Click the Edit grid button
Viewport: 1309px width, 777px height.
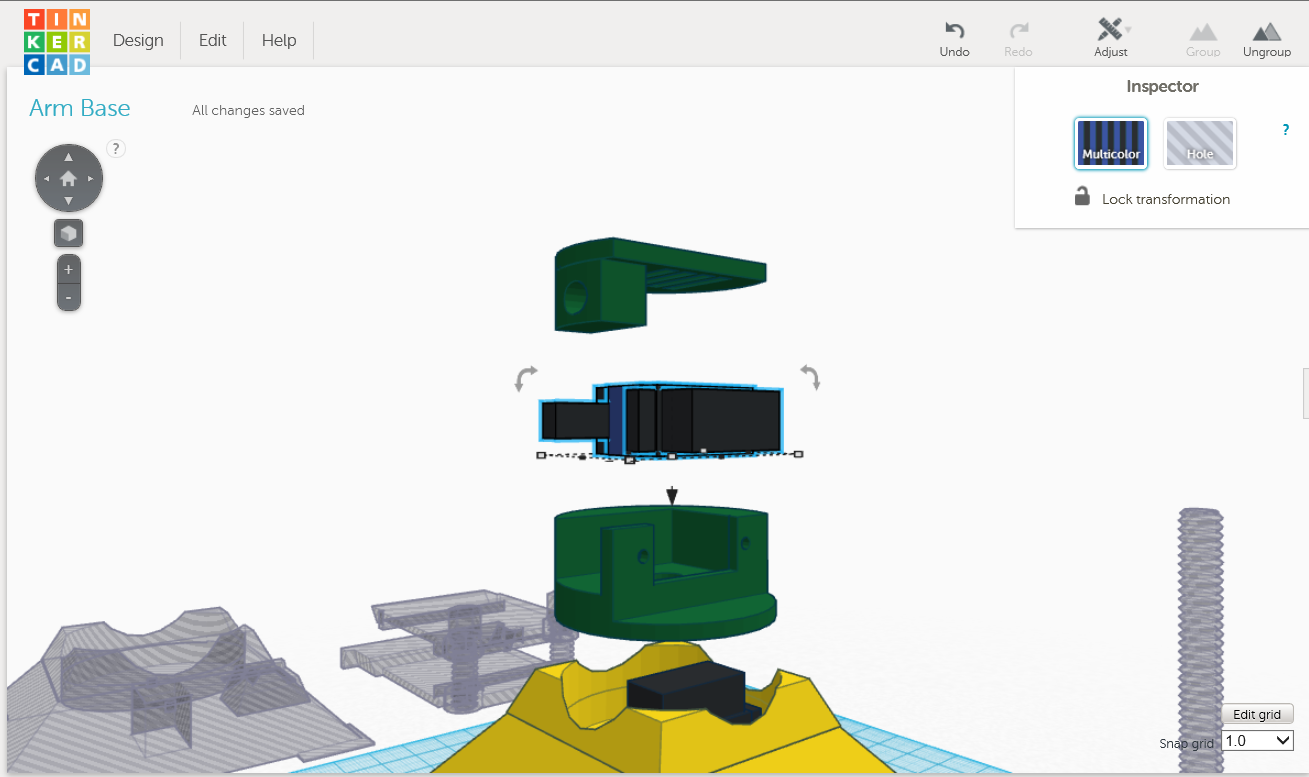point(1257,714)
